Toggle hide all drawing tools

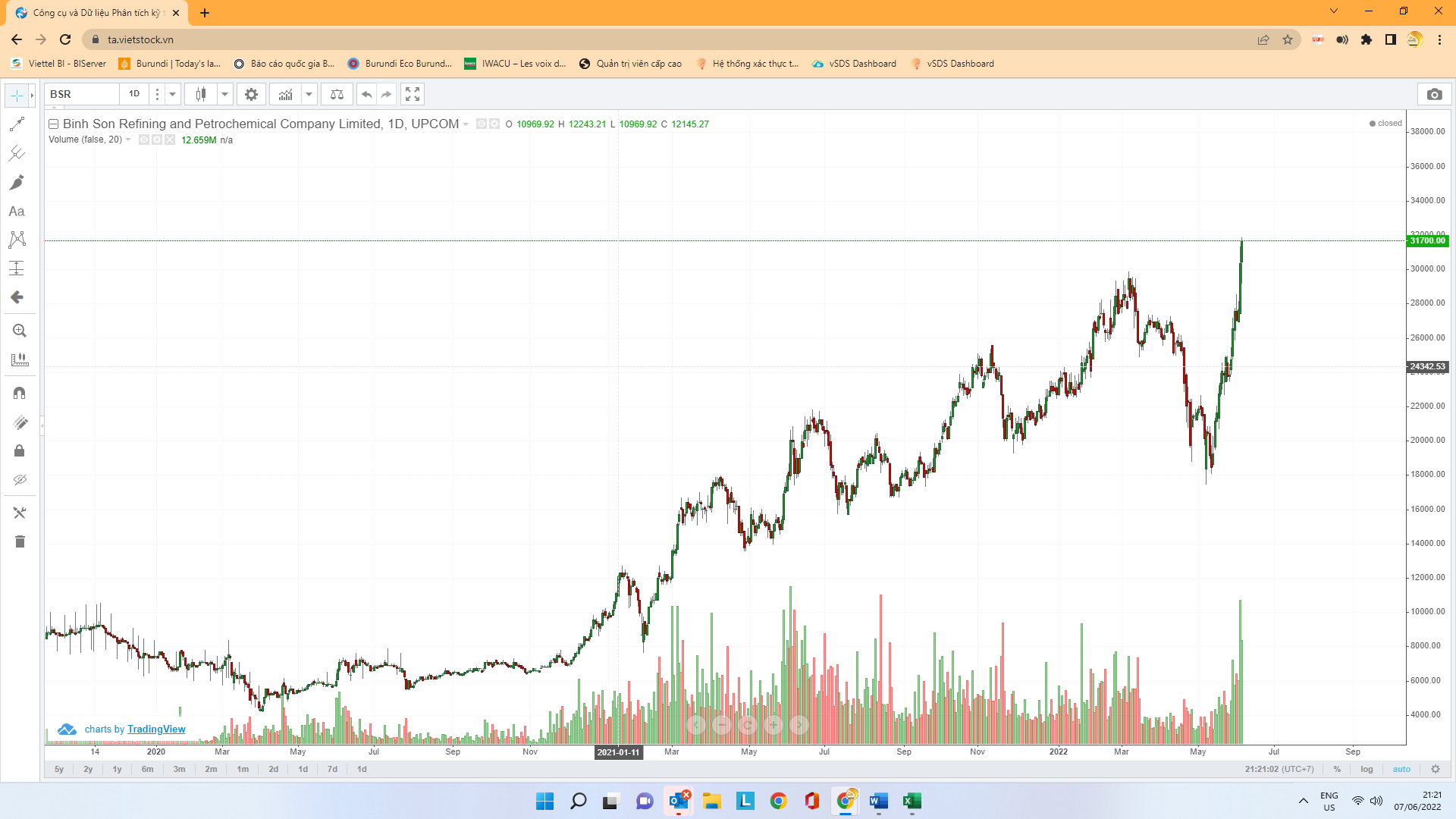point(20,480)
